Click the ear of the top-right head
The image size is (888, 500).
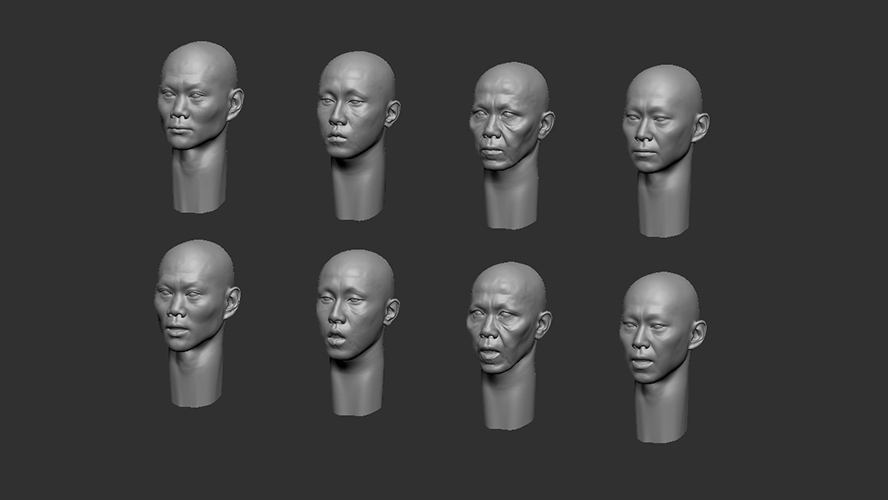tap(701, 127)
